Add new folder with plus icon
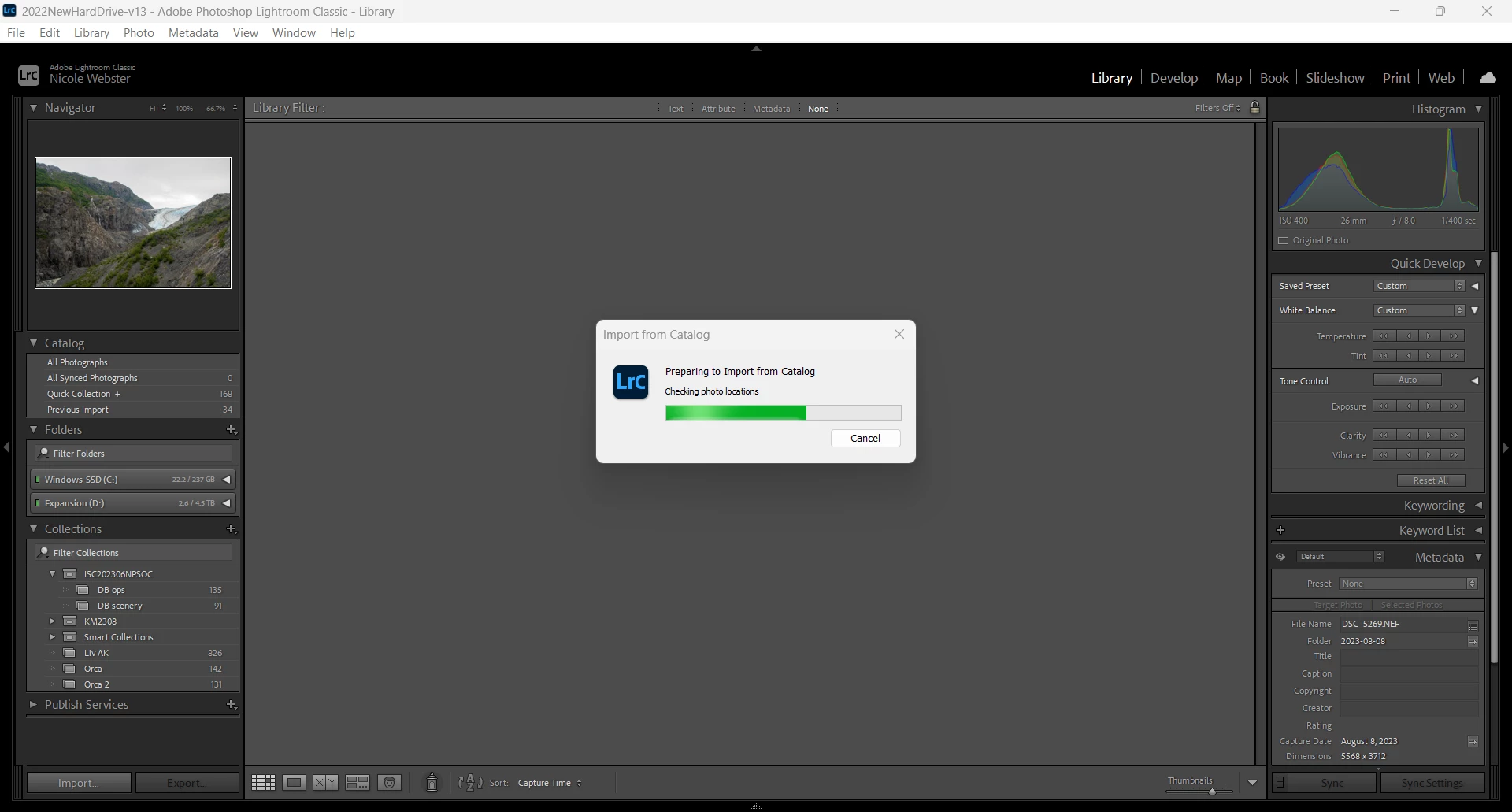The image size is (1512, 812). [x=232, y=429]
